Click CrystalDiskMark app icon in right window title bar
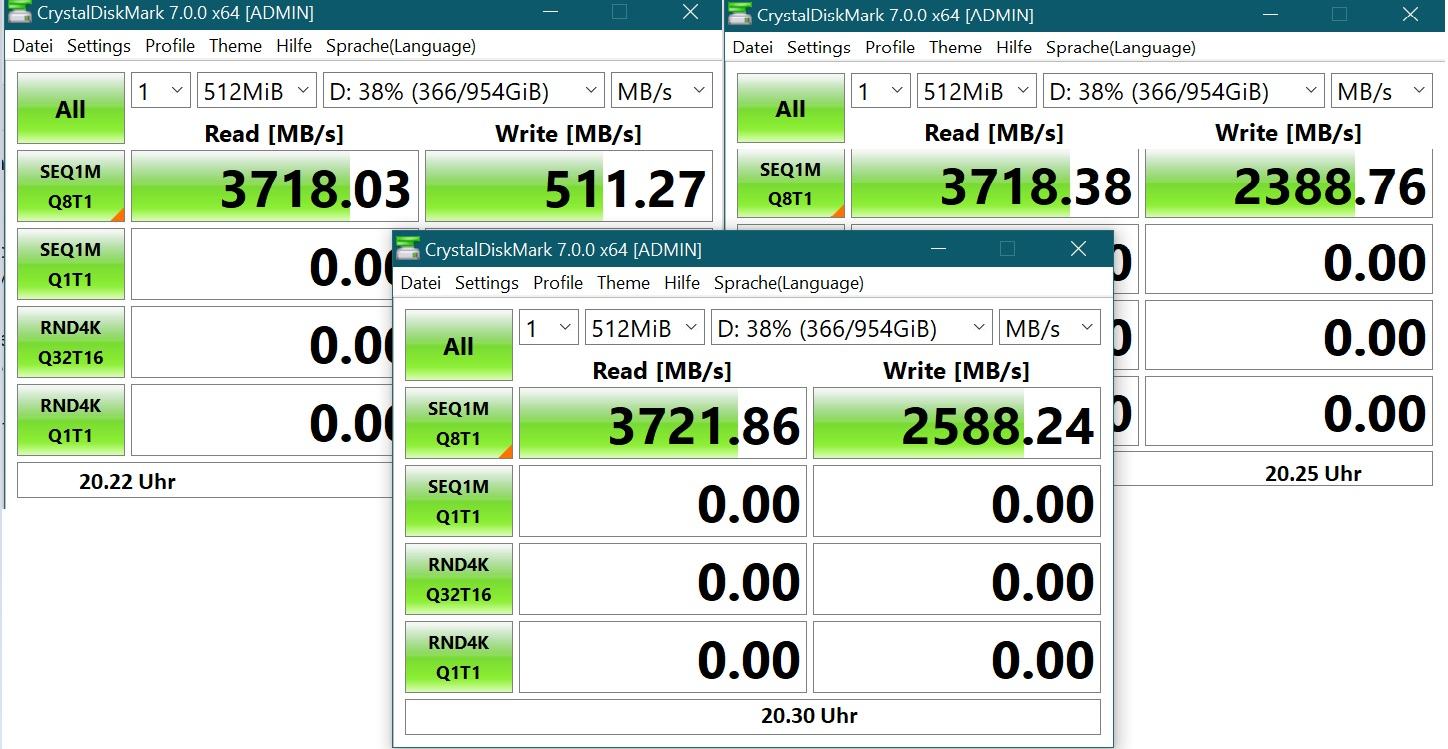 coord(740,14)
